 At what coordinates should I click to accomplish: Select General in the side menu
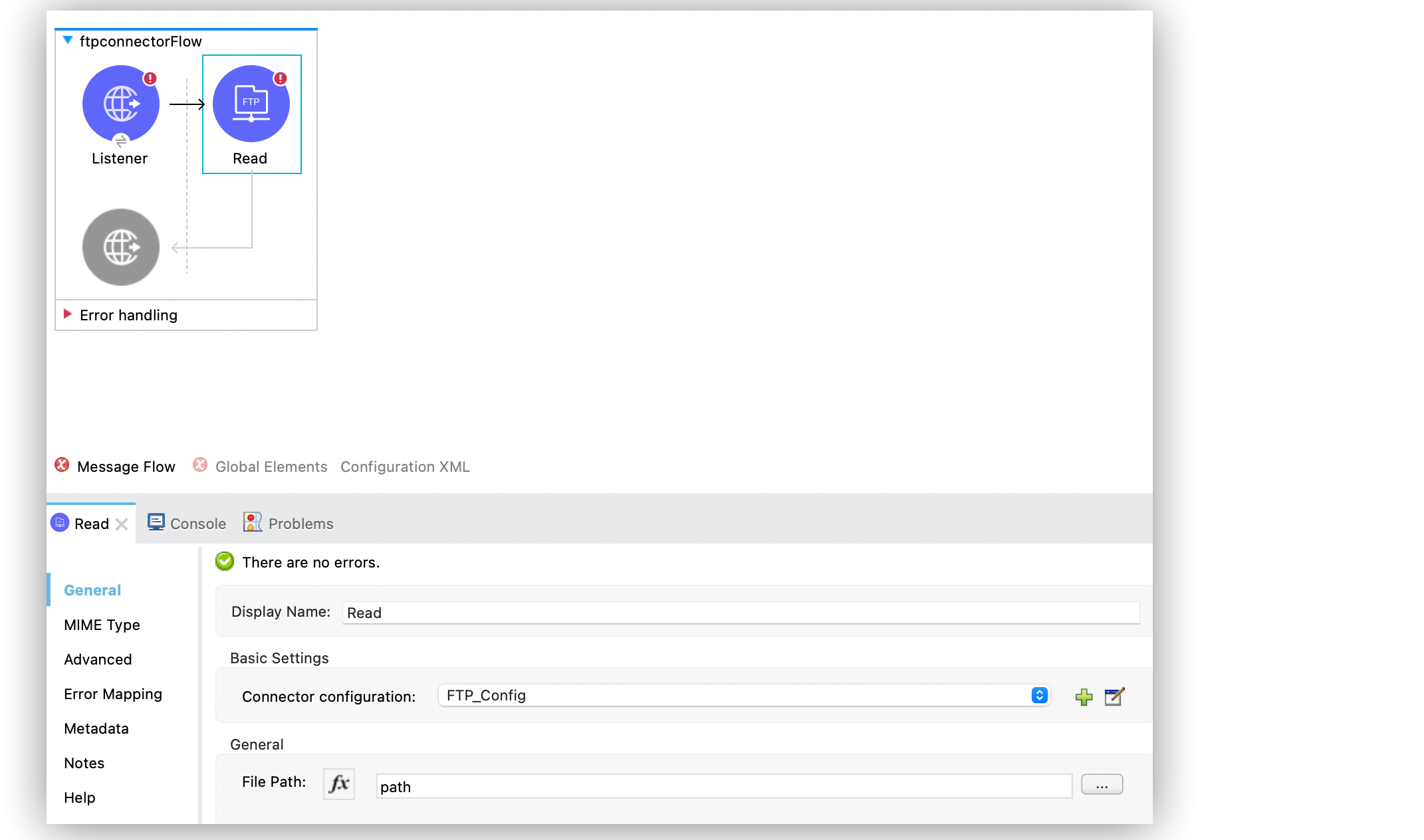[x=92, y=590]
